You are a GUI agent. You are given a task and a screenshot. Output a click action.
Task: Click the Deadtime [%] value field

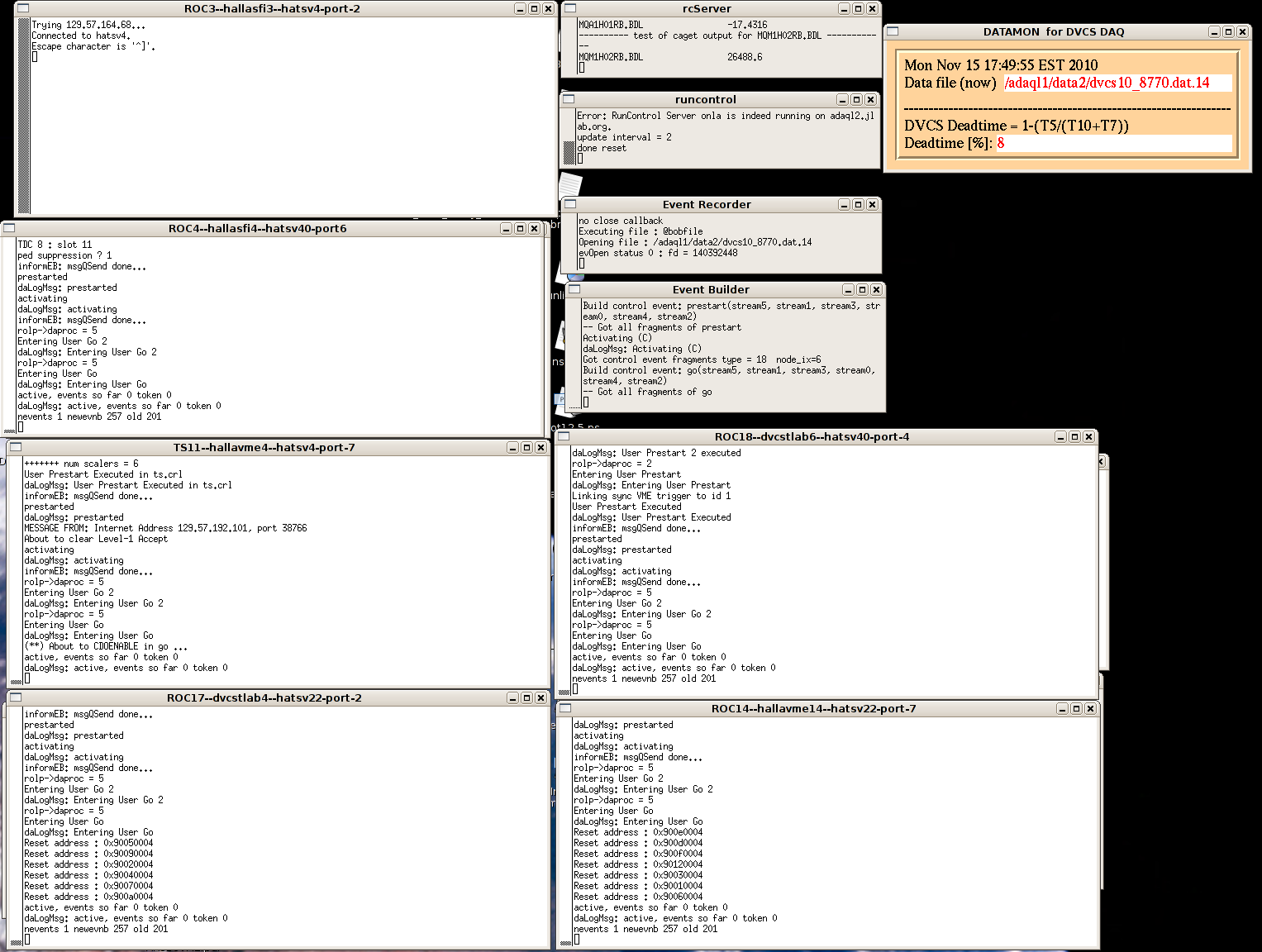pyautogui.click(x=1113, y=143)
